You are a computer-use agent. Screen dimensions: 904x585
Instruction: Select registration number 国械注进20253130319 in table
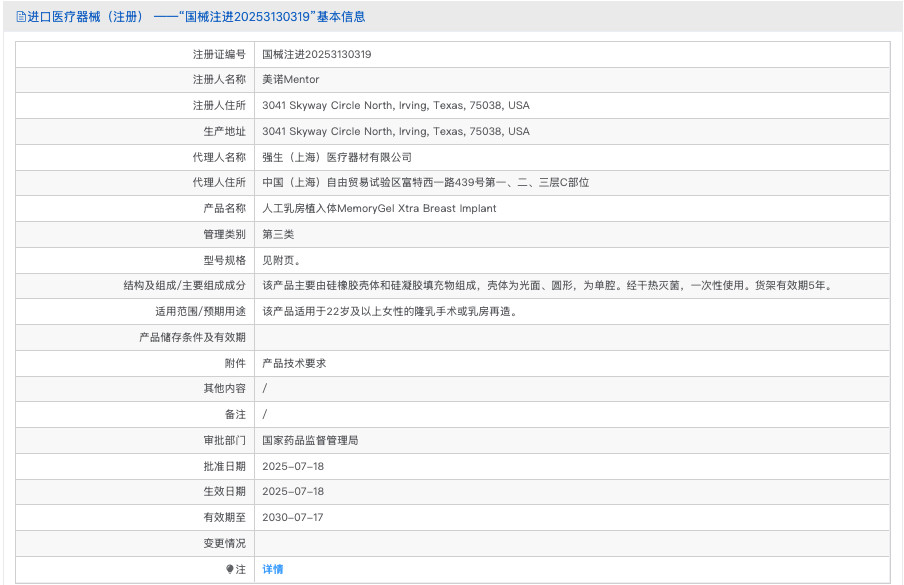pos(316,54)
